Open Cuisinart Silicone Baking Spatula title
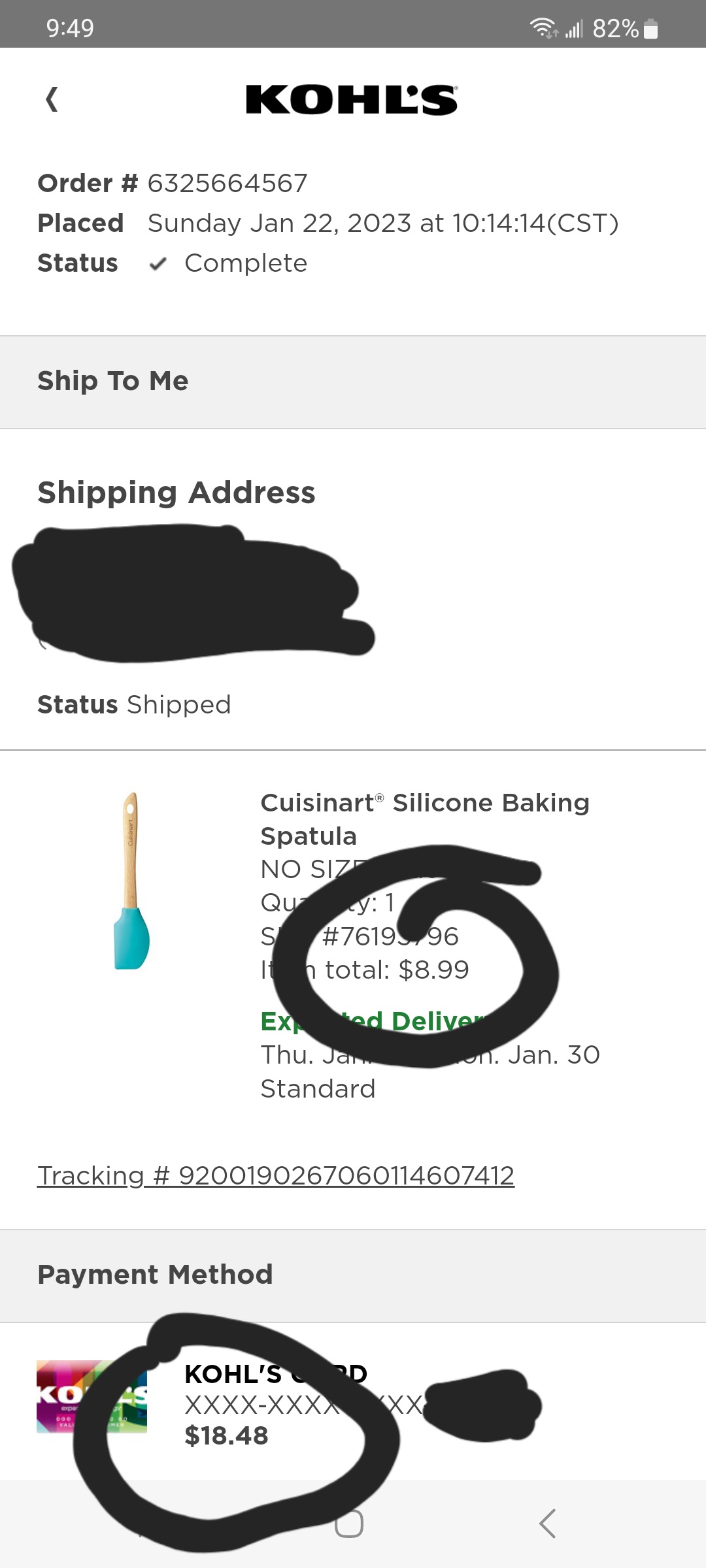Viewport: 706px width, 1568px height. 425,819
